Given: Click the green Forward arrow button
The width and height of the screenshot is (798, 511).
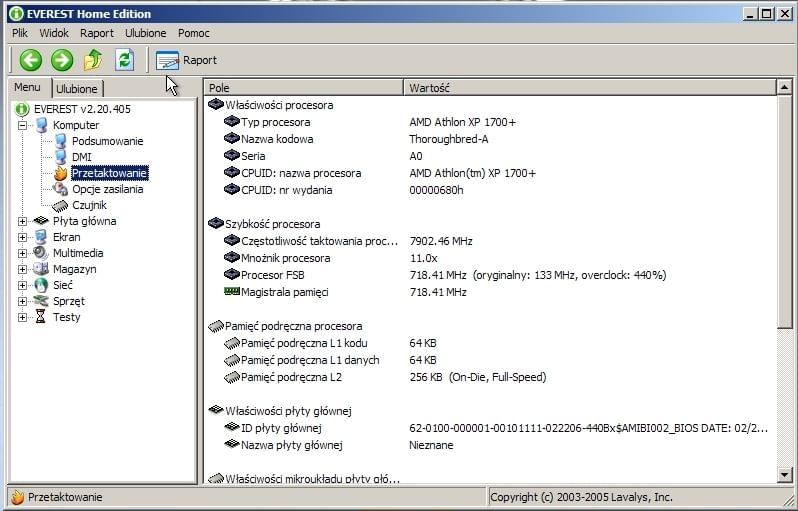Looking at the screenshot, I should click(x=62, y=60).
